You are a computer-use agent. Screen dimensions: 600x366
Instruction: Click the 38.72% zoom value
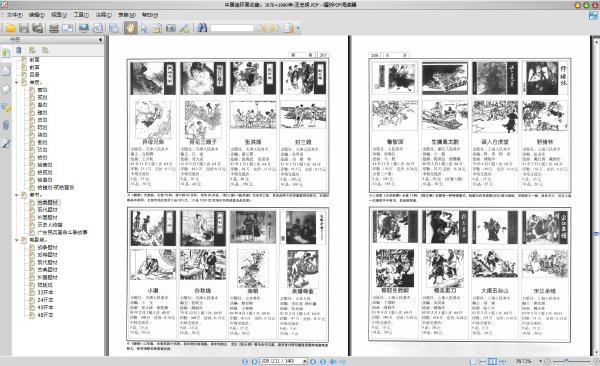[x=522, y=361]
